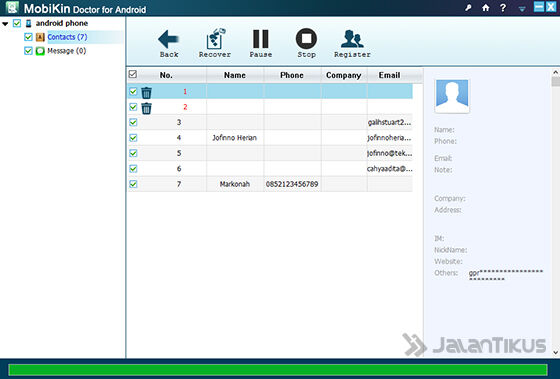
Task: Click the trash icon in row 1
Action: pyautogui.click(x=146, y=93)
